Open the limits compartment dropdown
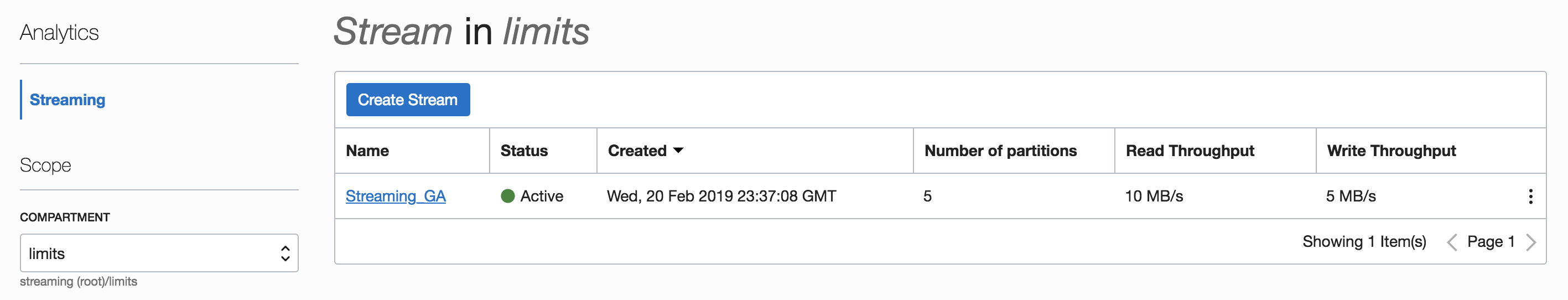Viewport: 1568px width, 300px height. pos(159,253)
